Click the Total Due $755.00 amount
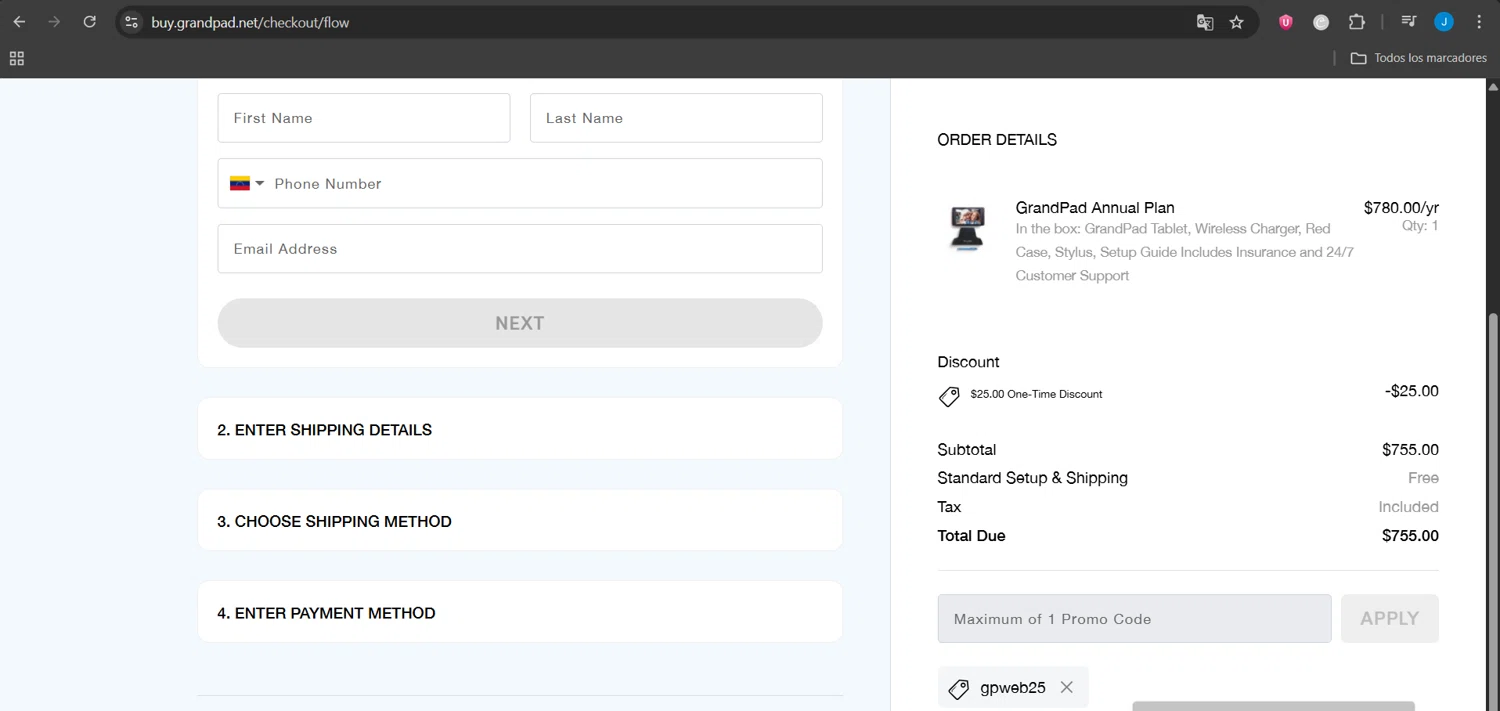The height and width of the screenshot is (711, 1500). tap(1410, 535)
